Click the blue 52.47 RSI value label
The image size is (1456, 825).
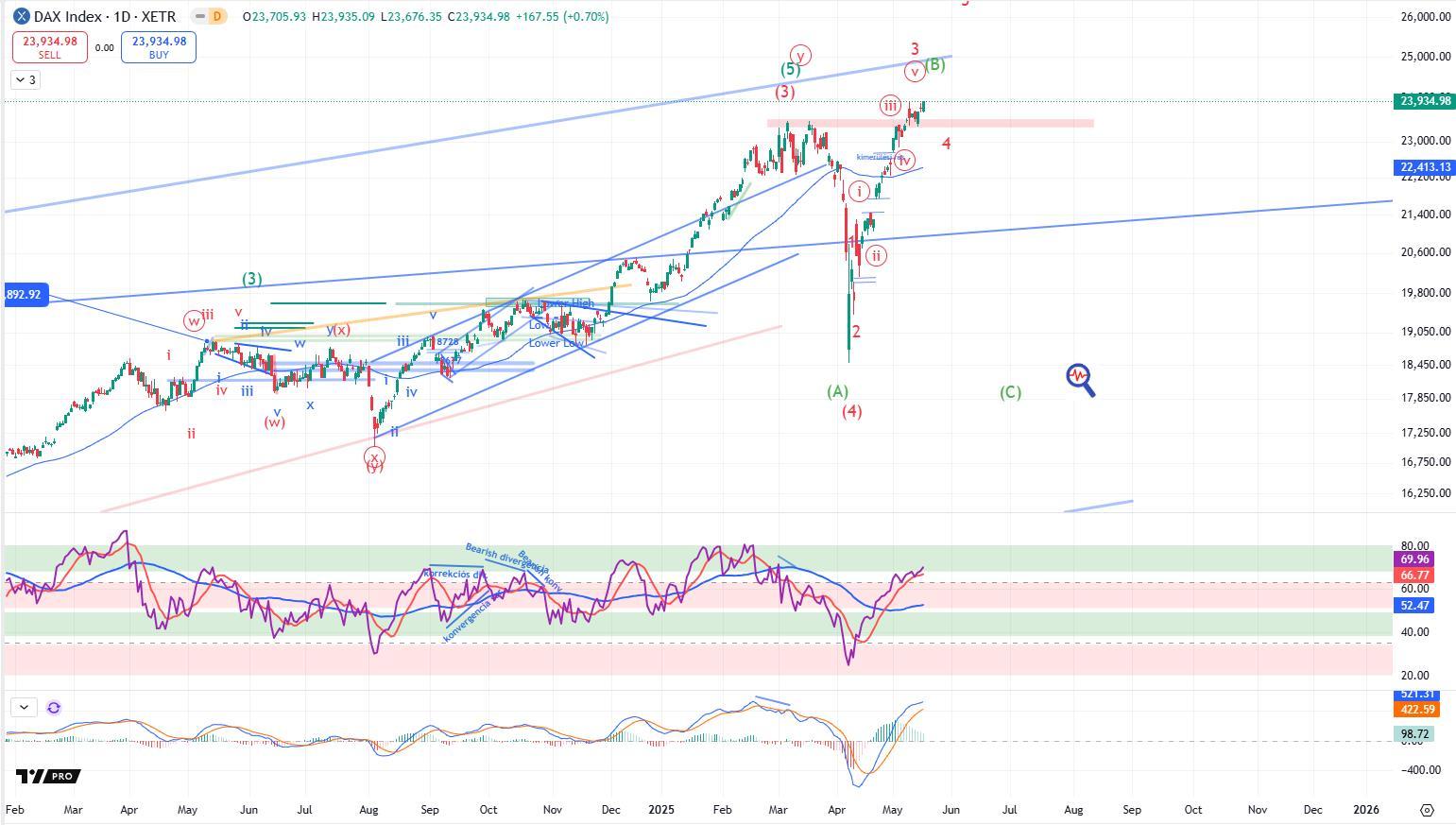[1413, 605]
